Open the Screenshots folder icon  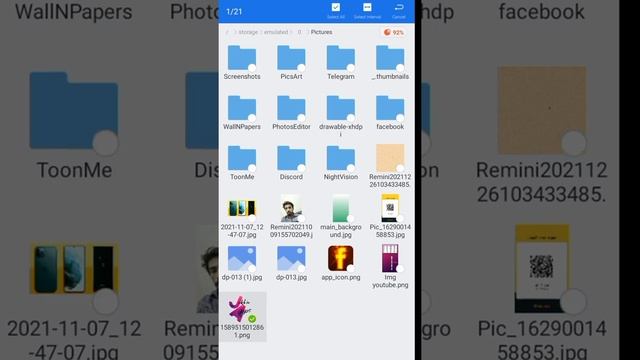242,58
